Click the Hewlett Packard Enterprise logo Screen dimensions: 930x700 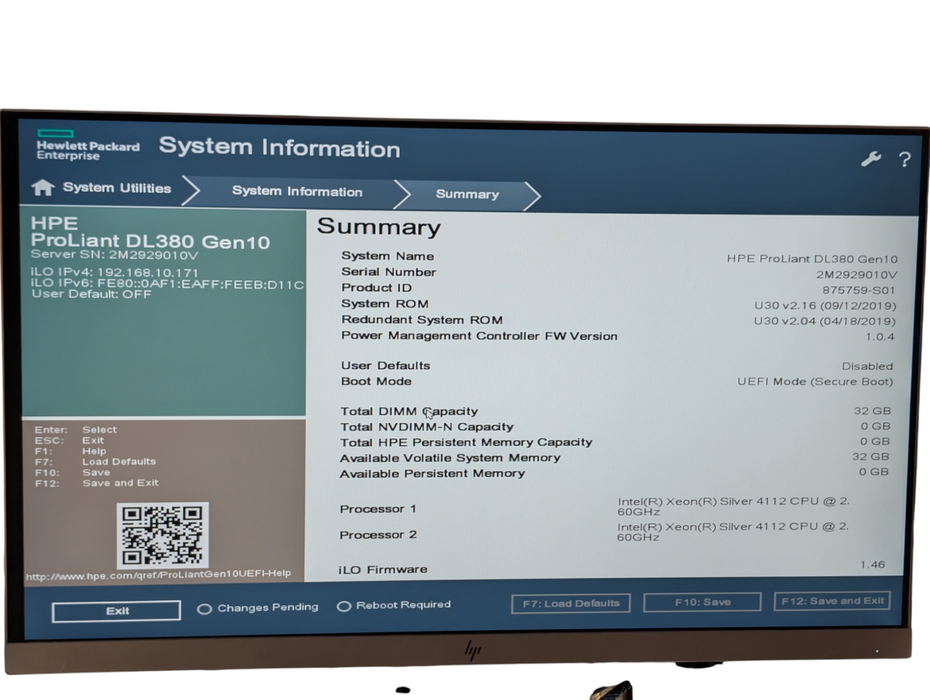[88, 145]
